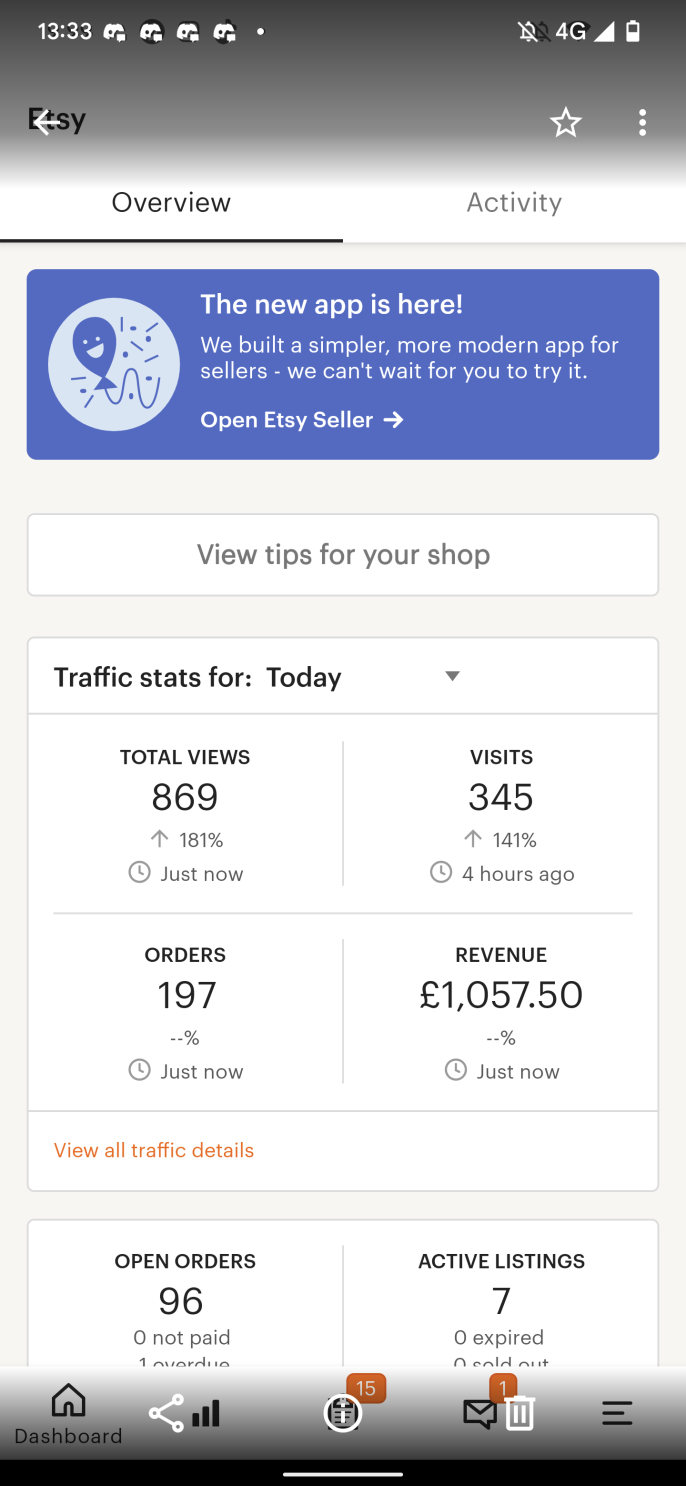
Task: Switch to the Activity tab
Action: [x=514, y=202]
